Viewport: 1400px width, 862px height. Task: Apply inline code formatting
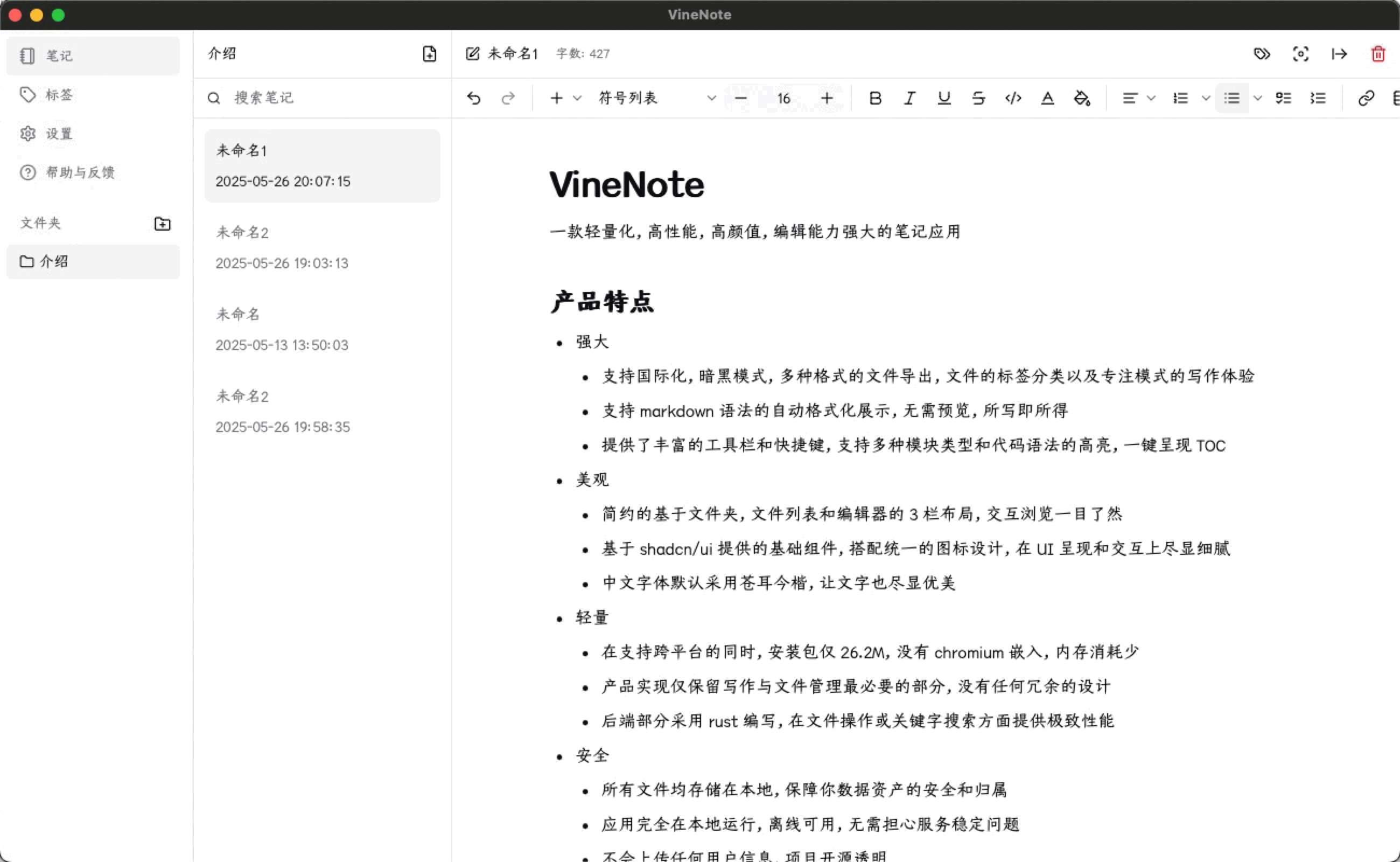pyautogui.click(x=1012, y=98)
